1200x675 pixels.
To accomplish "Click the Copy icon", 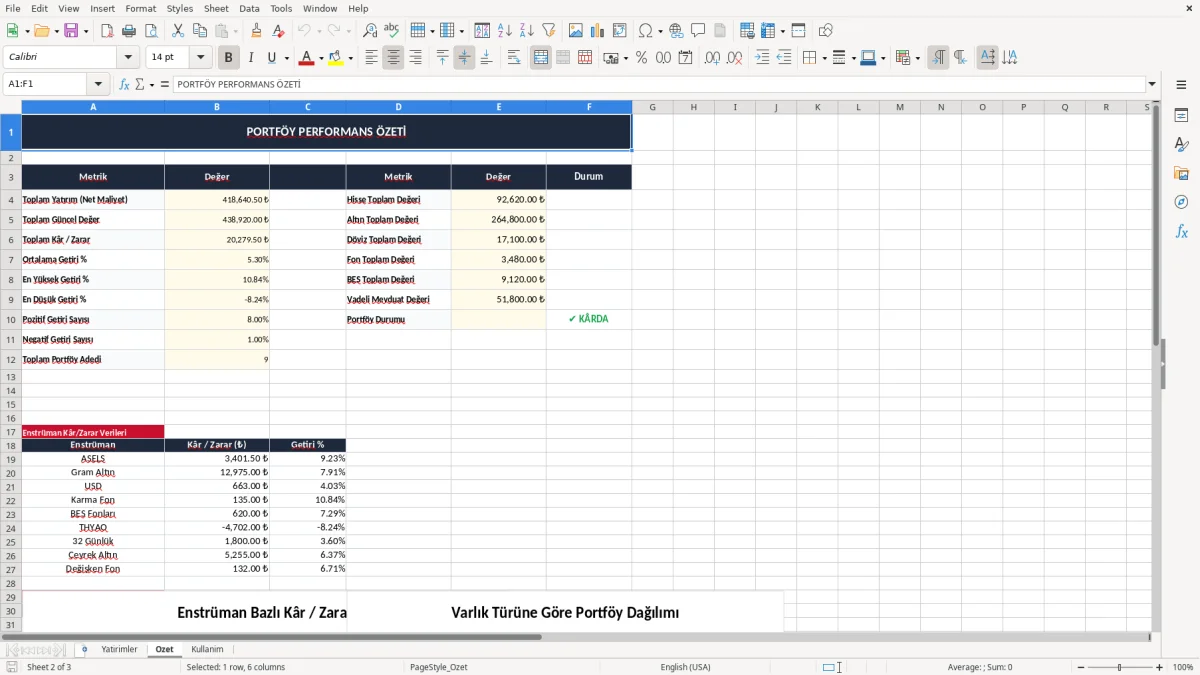I will [200, 31].
